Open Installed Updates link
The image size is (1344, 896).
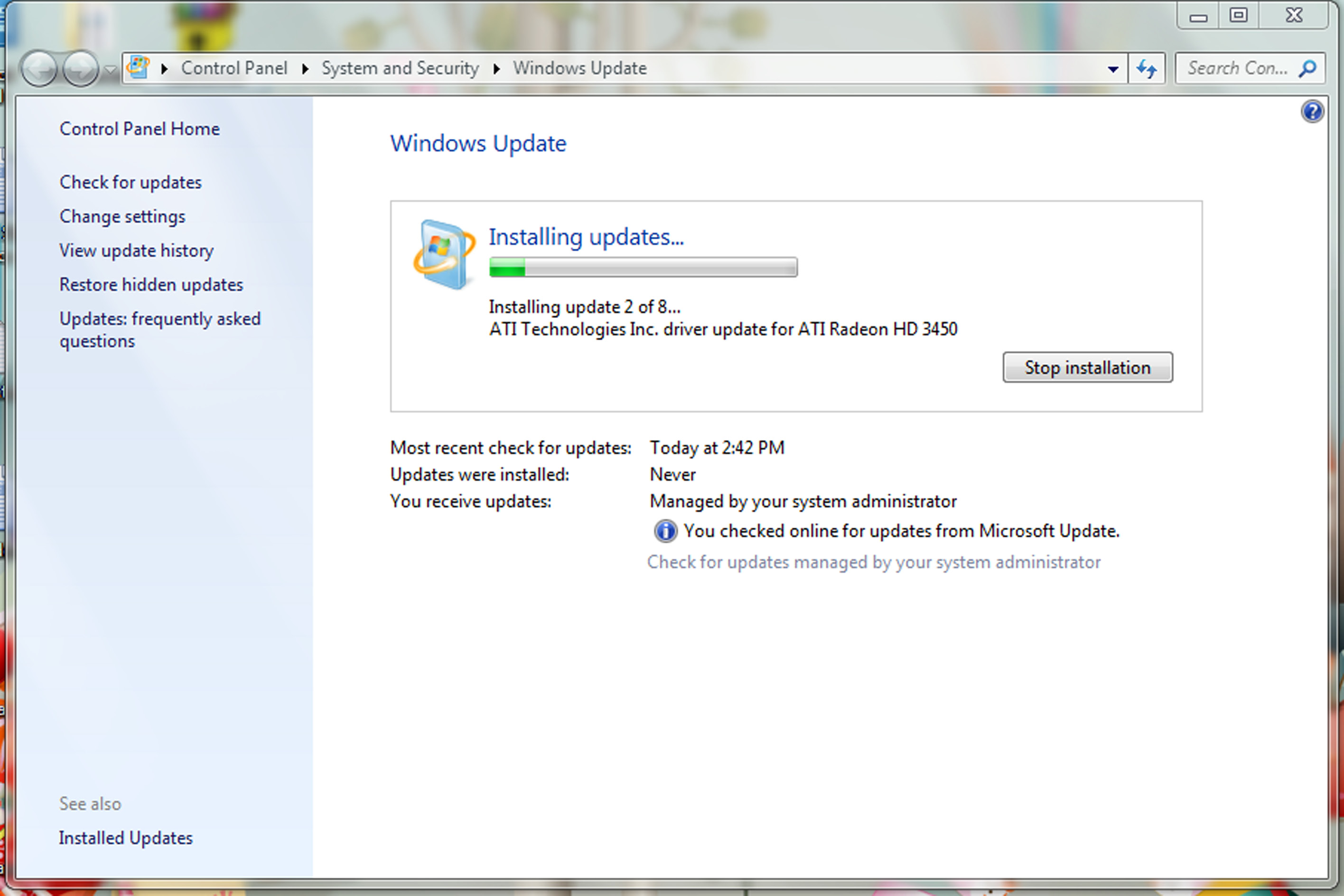(x=126, y=838)
